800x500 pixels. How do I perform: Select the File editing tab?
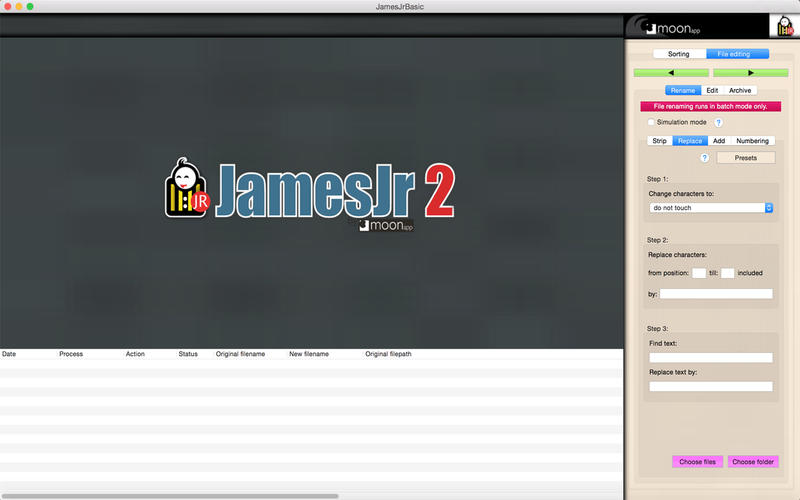point(737,54)
